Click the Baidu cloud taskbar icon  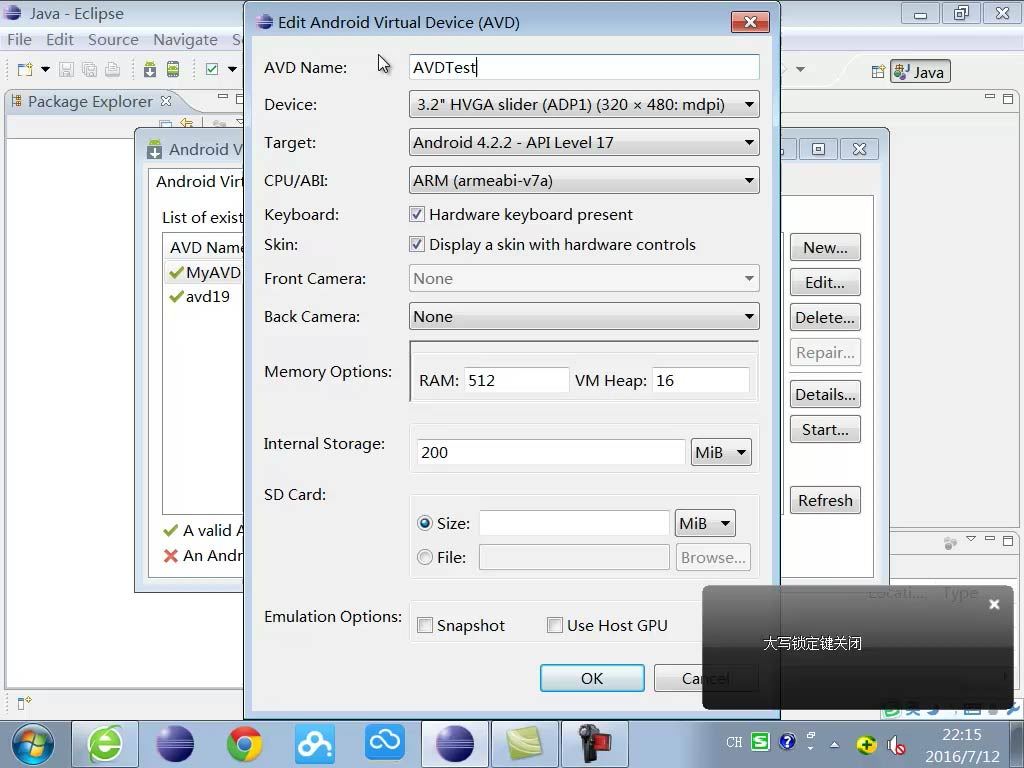pyautogui.click(x=315, y=744)
